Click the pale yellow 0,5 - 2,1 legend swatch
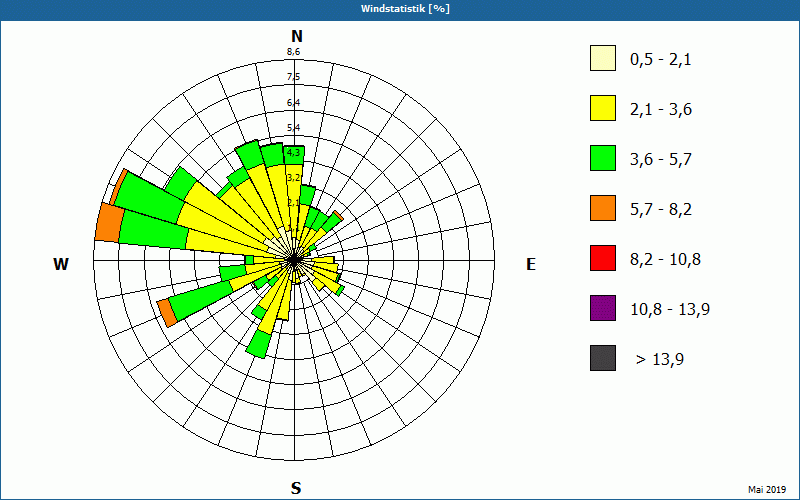This screenshot has height=500, width=800. point(603,58)
